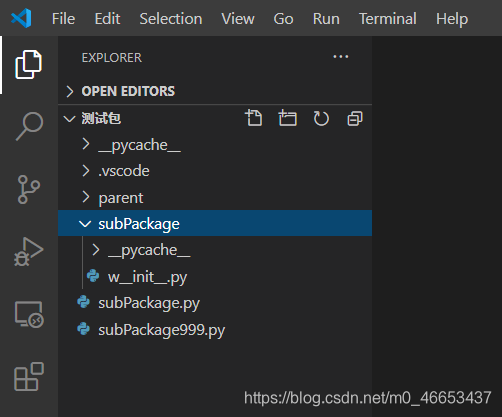Open the Help menu
Viewport: 502px width, 417px height.
pos(452,19)
